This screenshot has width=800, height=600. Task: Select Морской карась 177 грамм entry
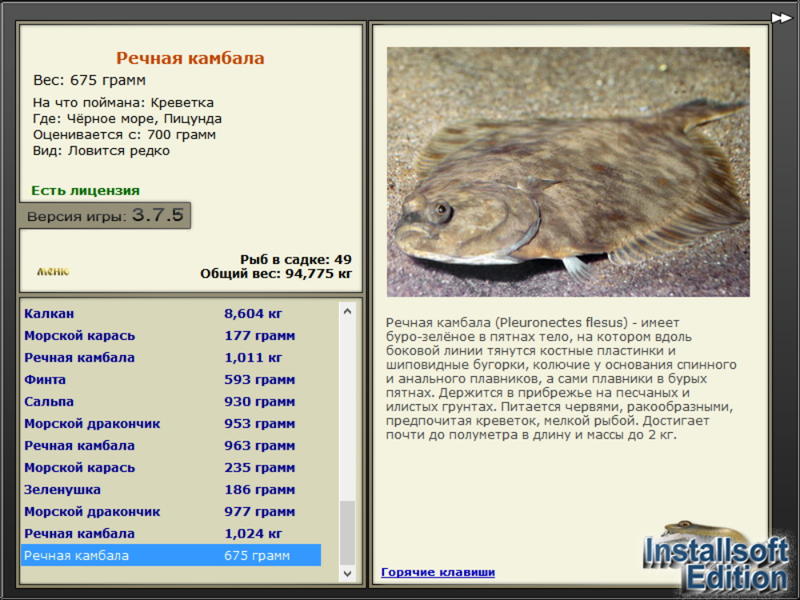pyautogui.click(x=171, y=335)
